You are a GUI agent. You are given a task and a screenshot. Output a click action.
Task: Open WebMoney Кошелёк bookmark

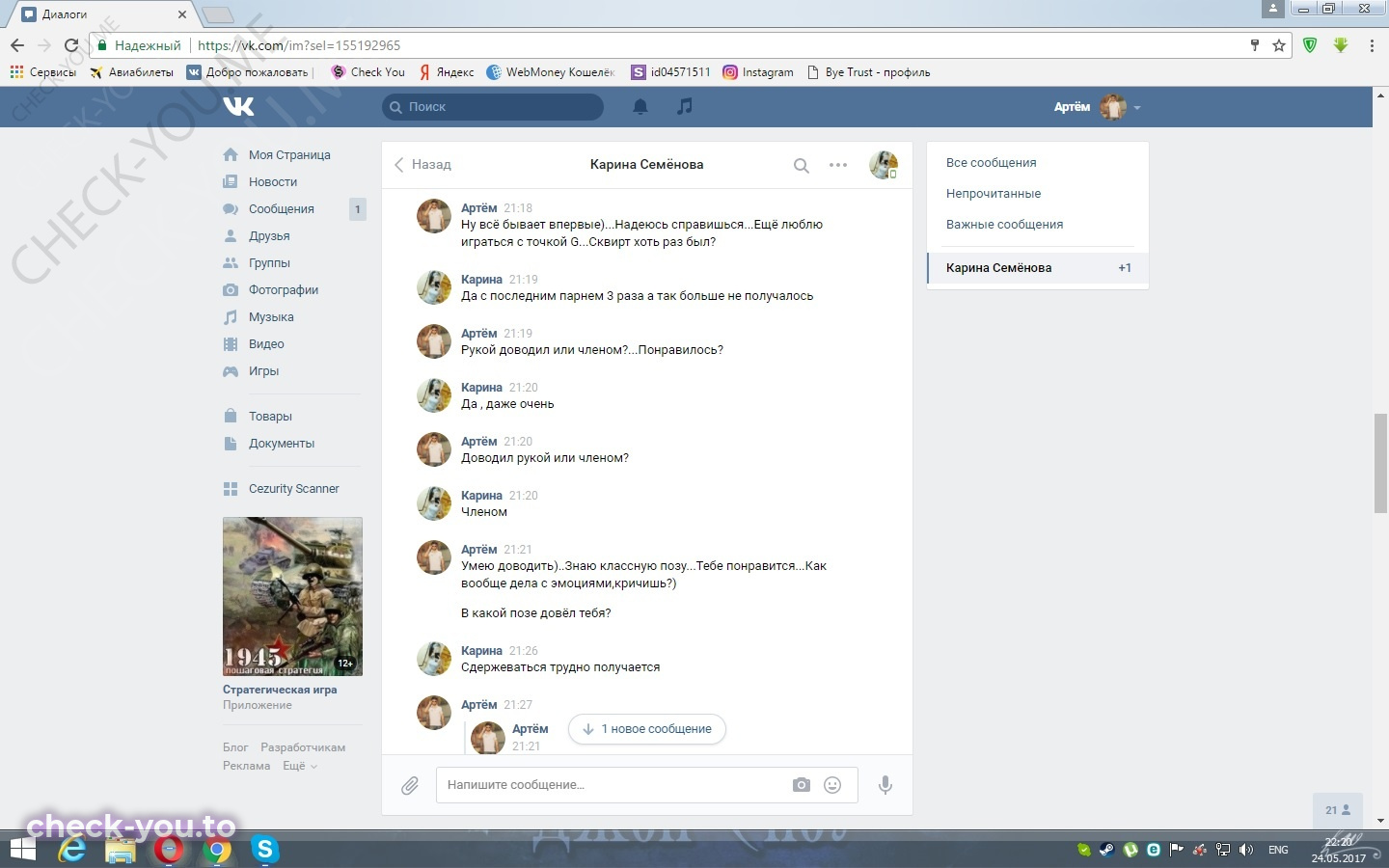coord(551,72)
